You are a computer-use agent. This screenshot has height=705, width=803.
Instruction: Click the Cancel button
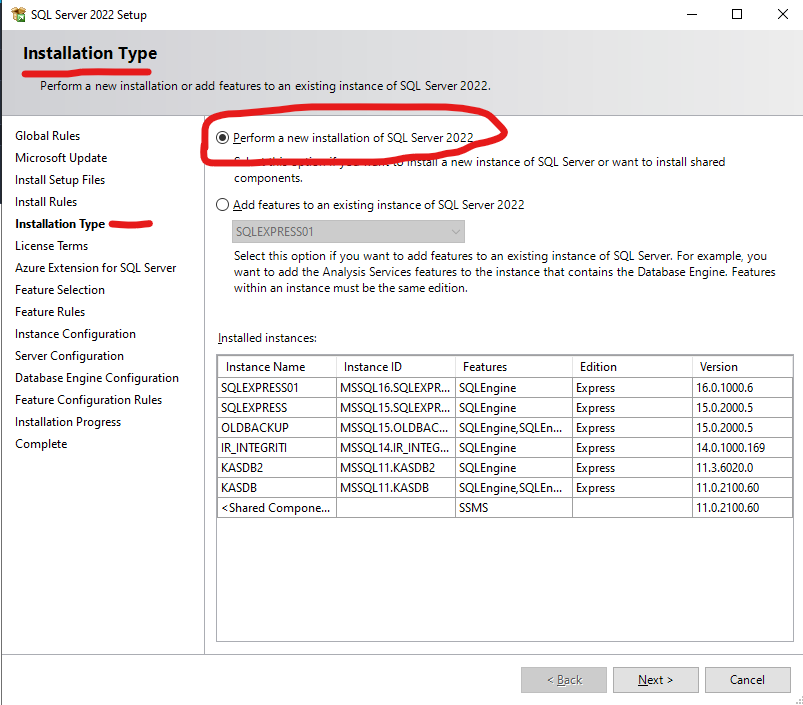747,680
